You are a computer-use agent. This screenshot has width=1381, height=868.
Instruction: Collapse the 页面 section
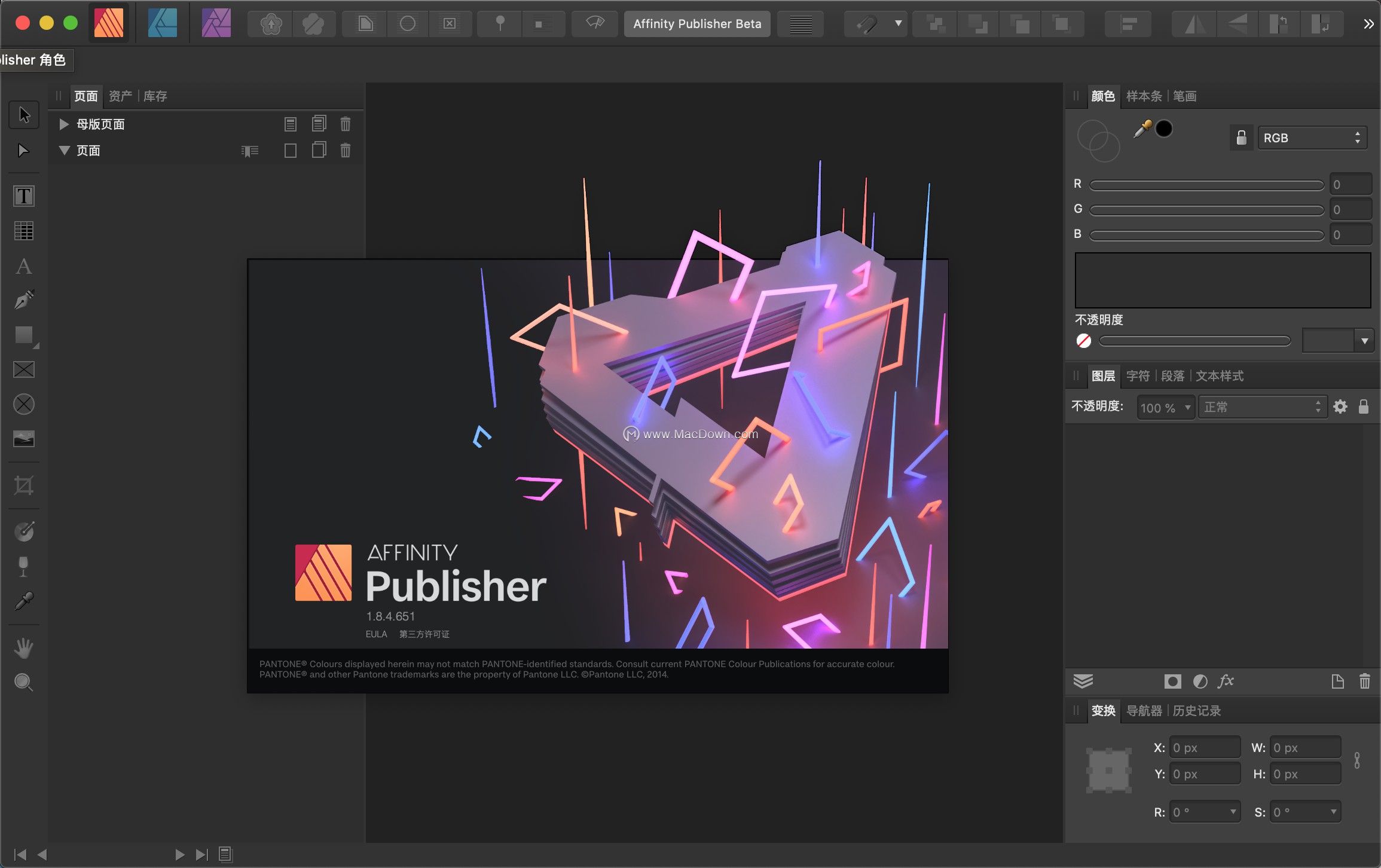click(64, 150)
